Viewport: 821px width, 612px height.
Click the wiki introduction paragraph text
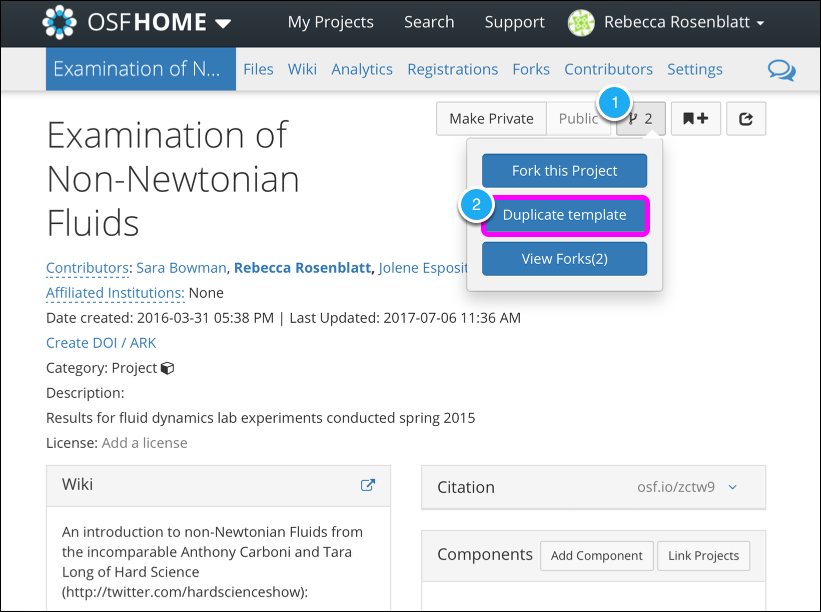[x=212, y=562]
